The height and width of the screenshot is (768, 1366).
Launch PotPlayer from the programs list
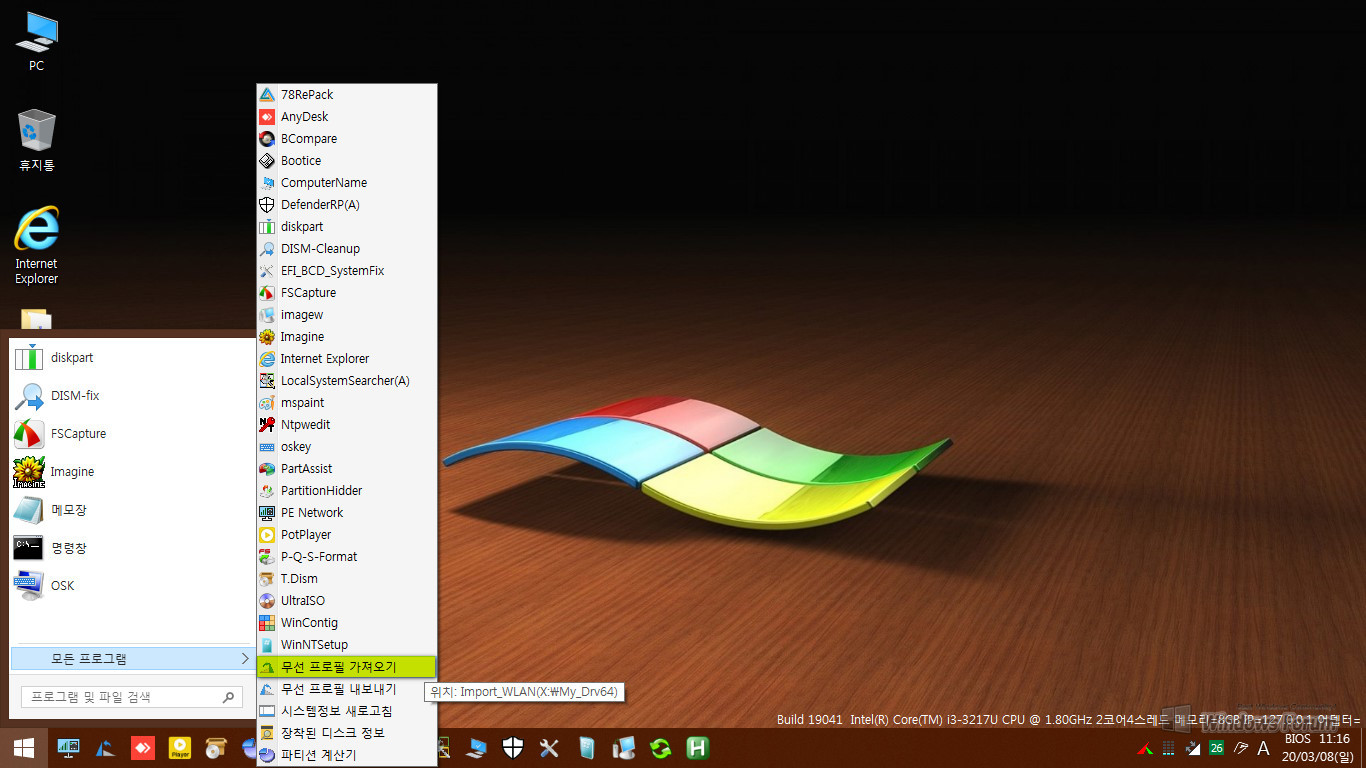(347, 535)
